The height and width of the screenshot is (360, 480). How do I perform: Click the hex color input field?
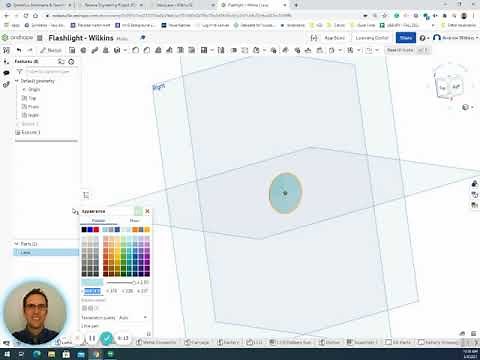[x=92, y=291]
